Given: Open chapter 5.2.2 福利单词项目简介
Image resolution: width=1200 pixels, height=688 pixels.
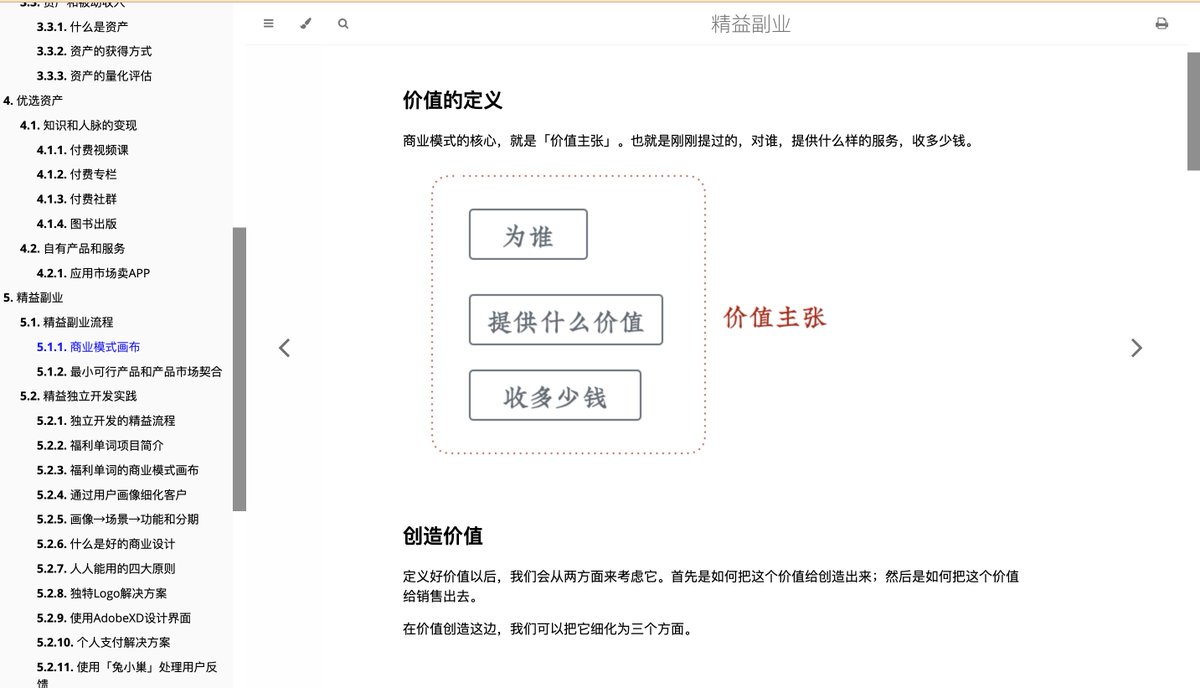Looking at the screenshot, I should 100,445.
